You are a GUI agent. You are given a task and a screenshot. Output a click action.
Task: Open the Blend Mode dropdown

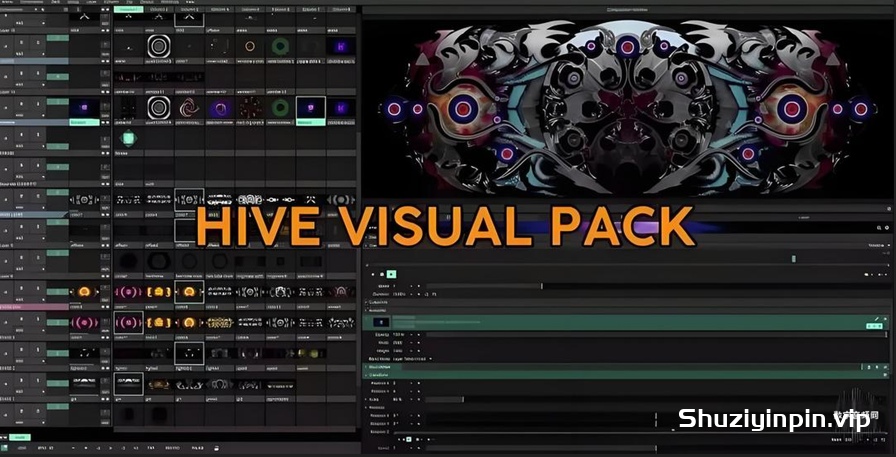tap(413, 359)
